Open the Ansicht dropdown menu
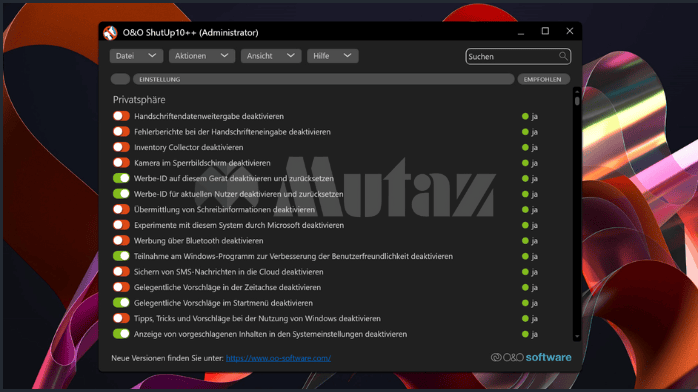 (271, 56)
